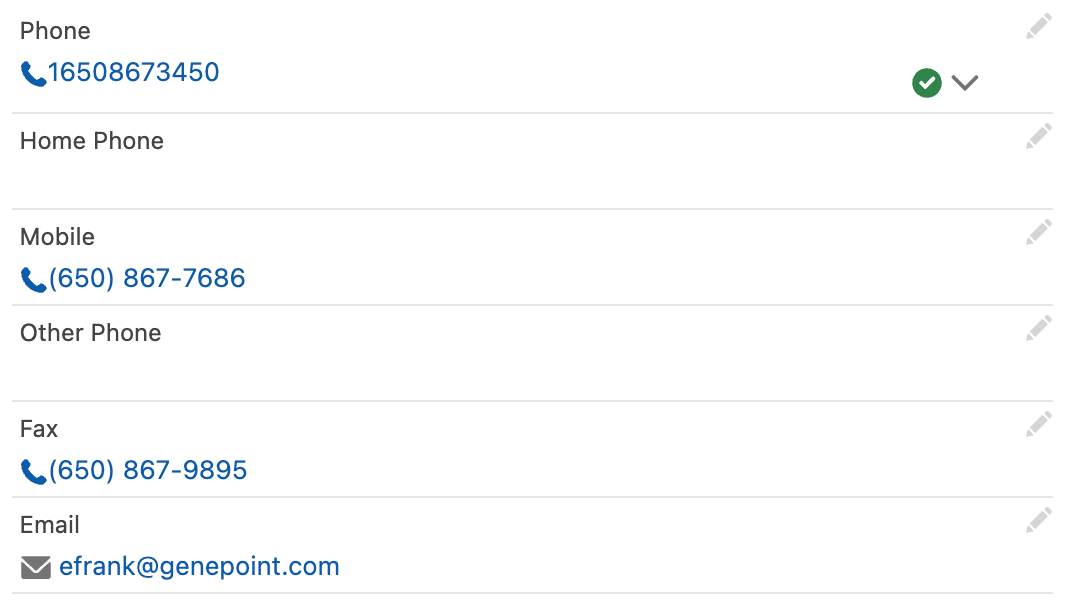
Task: Click the green verified checkmark icon
Action: pos(927,83)
